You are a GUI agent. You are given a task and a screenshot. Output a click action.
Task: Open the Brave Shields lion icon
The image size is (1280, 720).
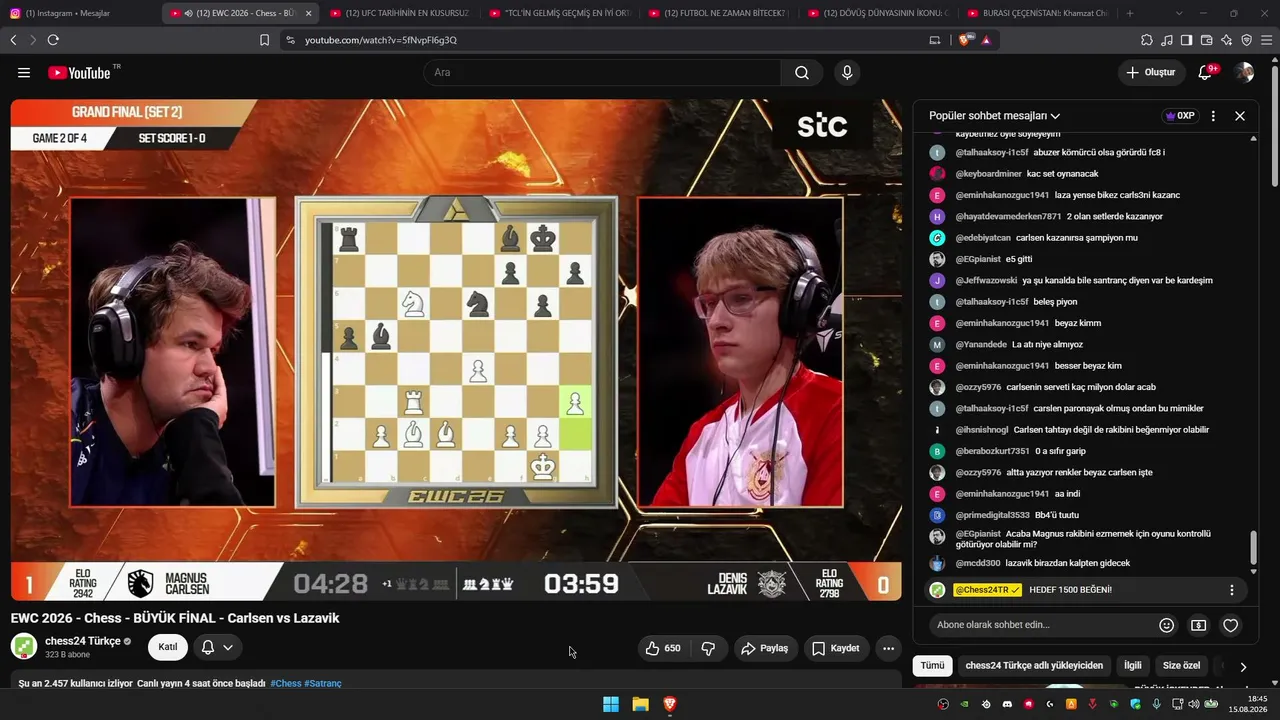pos(965,40)
